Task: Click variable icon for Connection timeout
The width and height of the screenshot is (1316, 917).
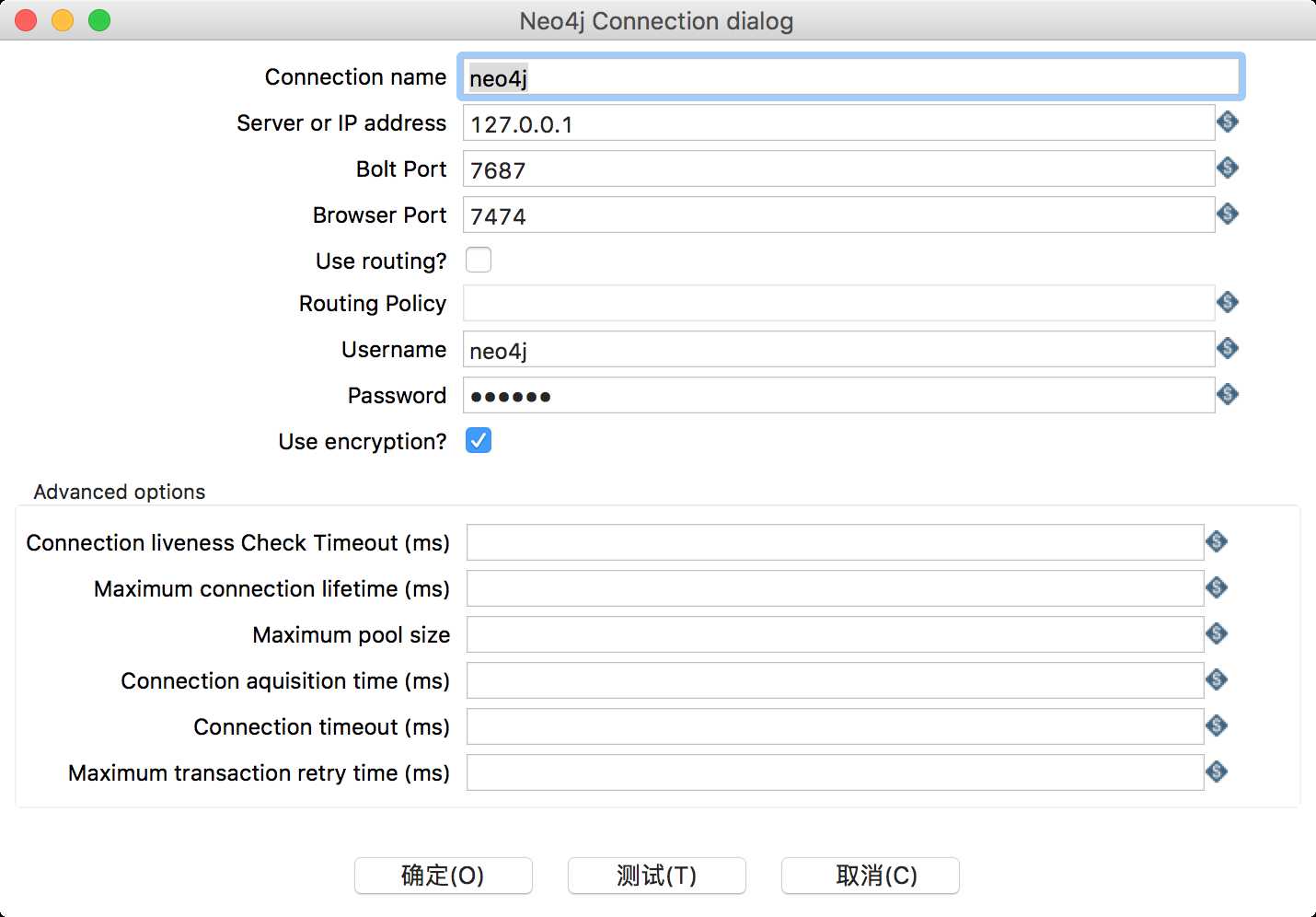Action: point(1217,725)
